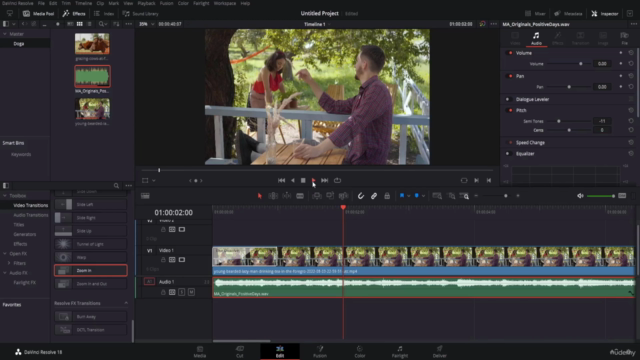Collapse the Audio FX category
640x360 pixels.
pos(5,273)
